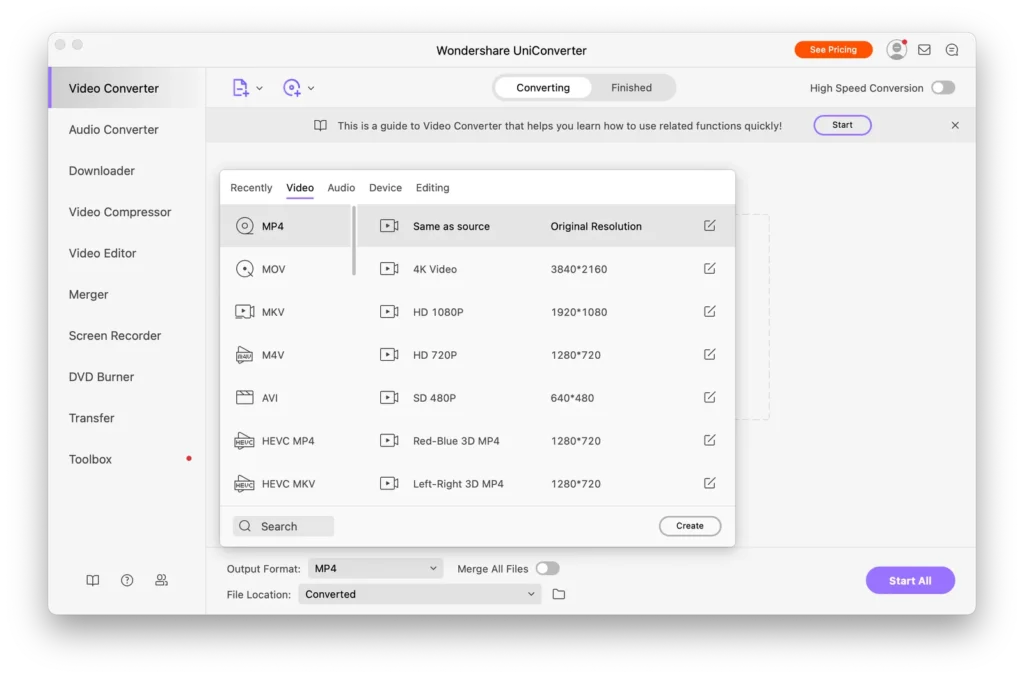This screenshot has height=678, width=1024.
Task: Switch to the Device tab
Action: (x=385, y=187)
